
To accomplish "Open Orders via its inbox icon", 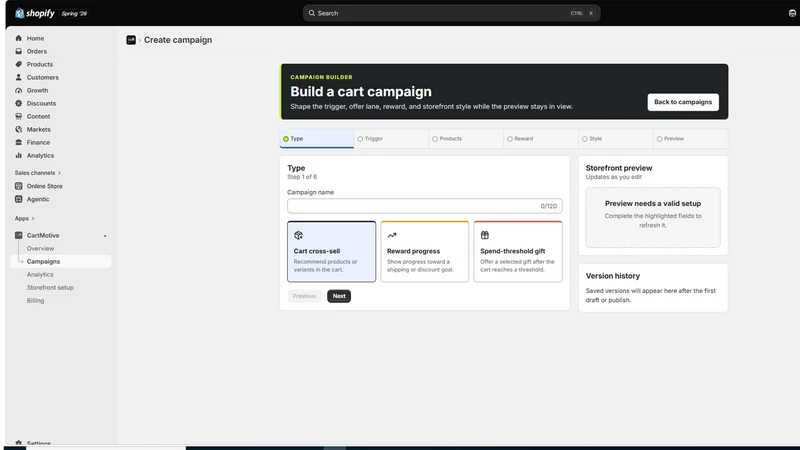I will point(18,51).
